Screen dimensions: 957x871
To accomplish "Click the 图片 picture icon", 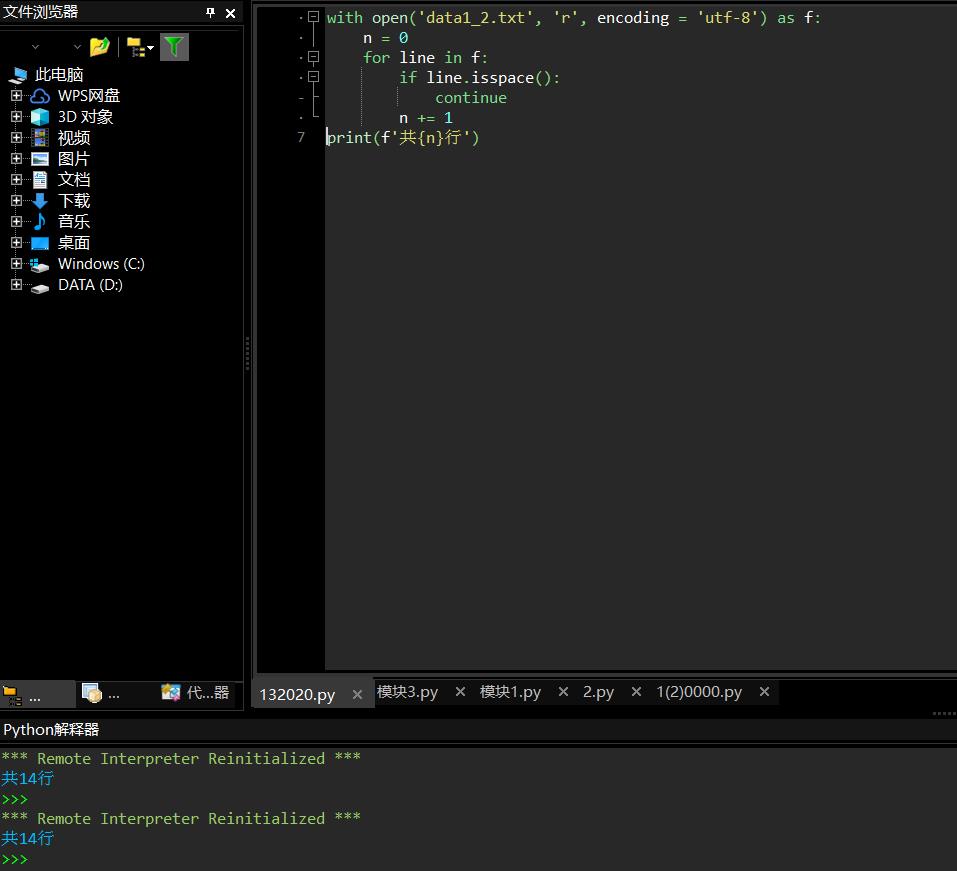I will [40, 159].
